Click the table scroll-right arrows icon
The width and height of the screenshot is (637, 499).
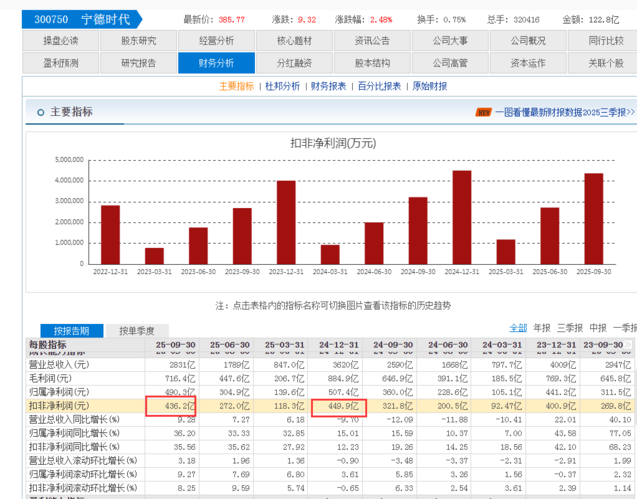click(628, 345)
